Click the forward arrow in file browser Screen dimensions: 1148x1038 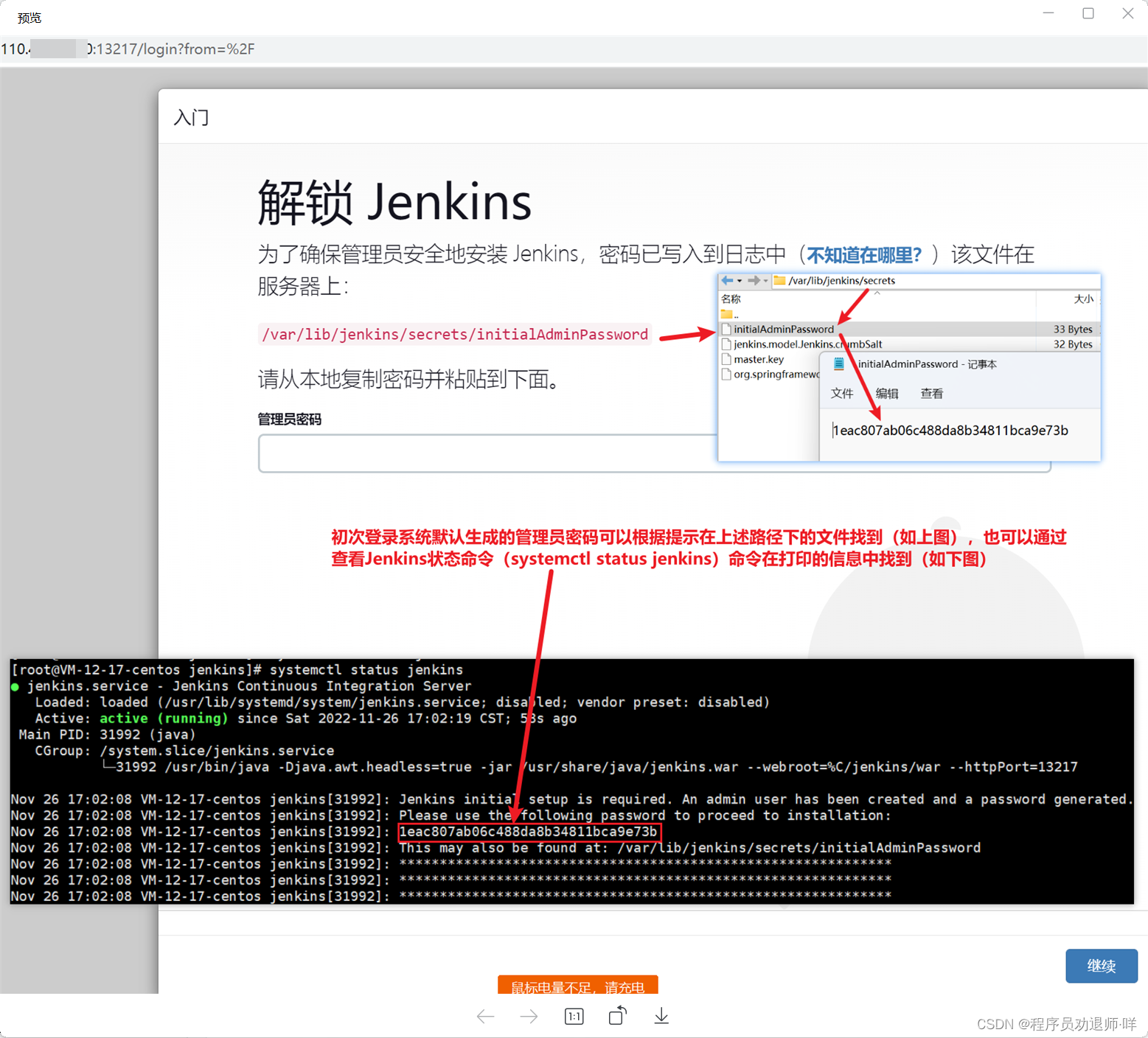(x=754, y=280)
